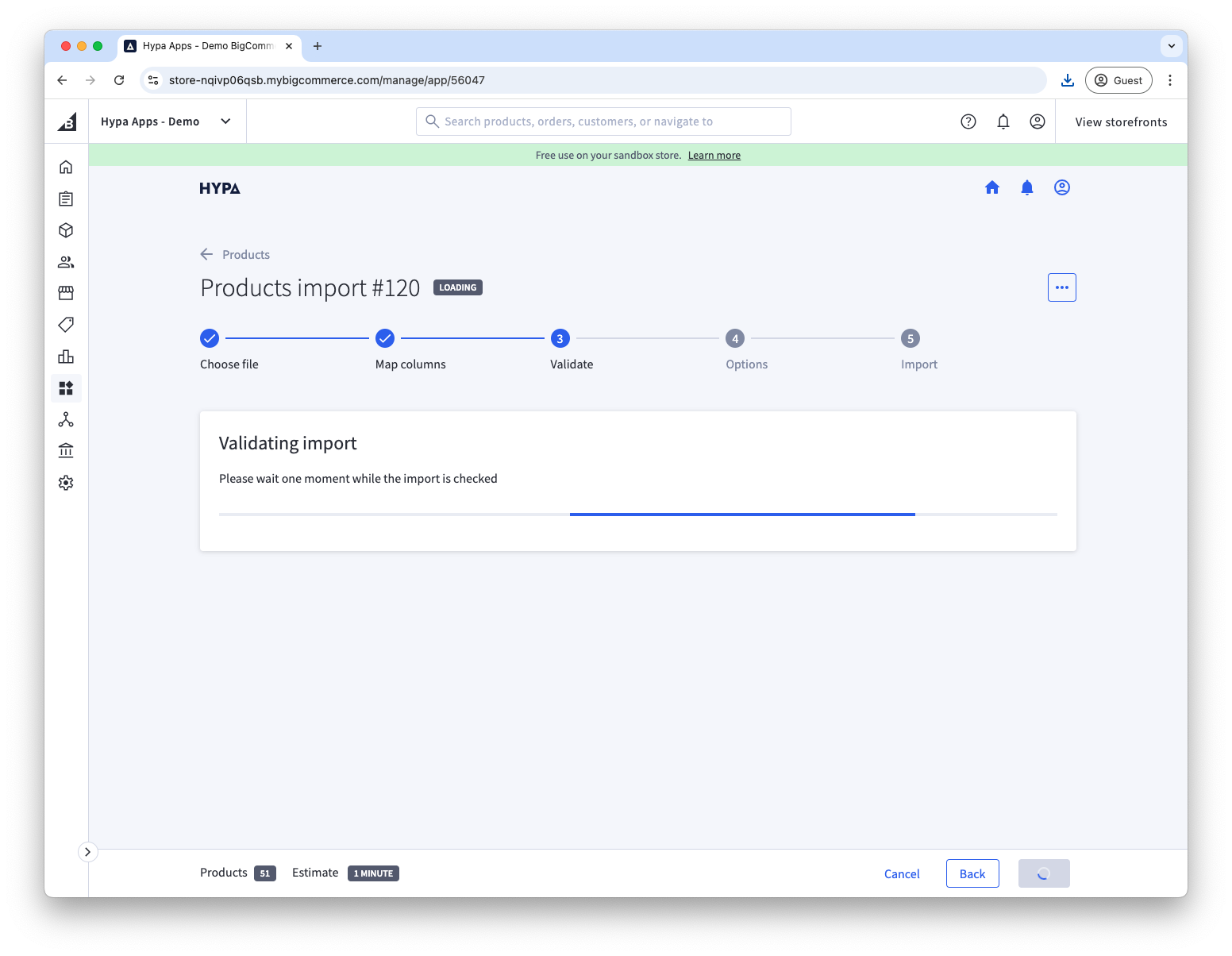This screenshot has height=956, width=1232.
Task: Focus the search products input field
Action: [603, 121]
